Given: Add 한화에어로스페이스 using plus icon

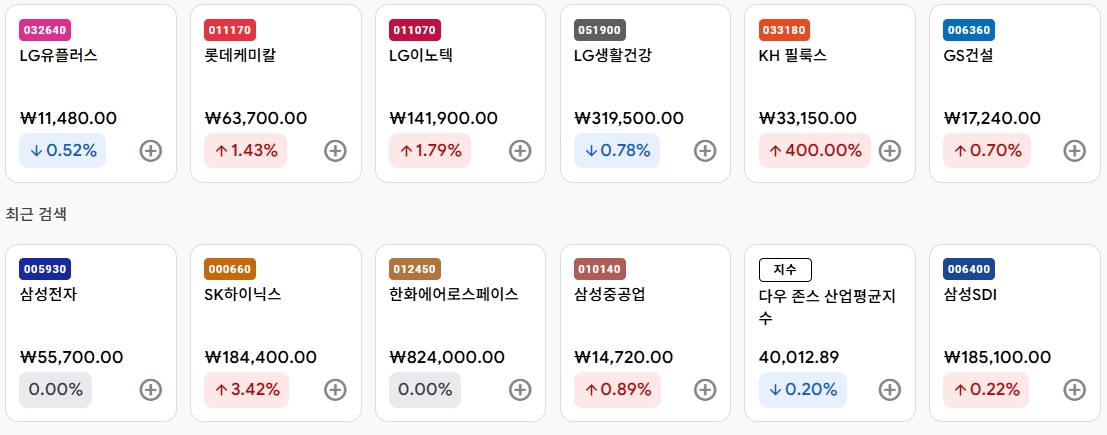Looking at the screenshot, I should coord(520,390).
